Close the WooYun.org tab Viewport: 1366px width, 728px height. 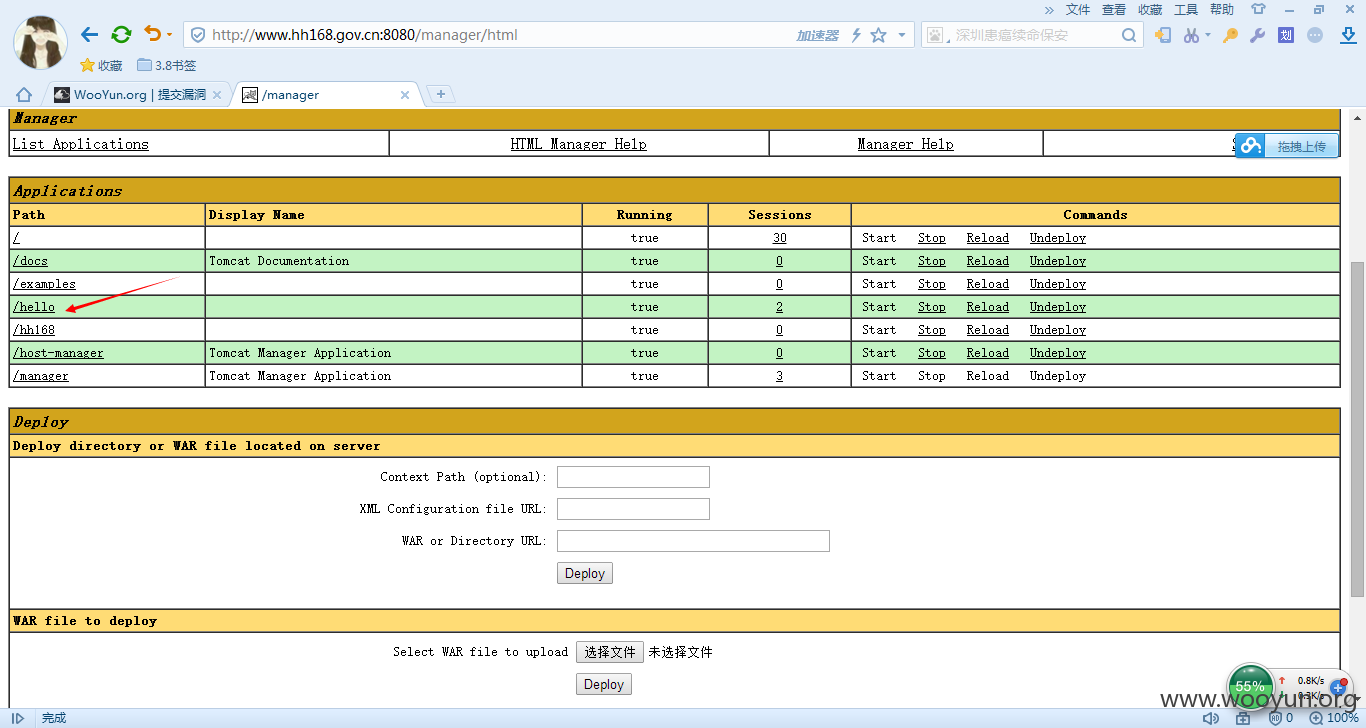point(217,95)
